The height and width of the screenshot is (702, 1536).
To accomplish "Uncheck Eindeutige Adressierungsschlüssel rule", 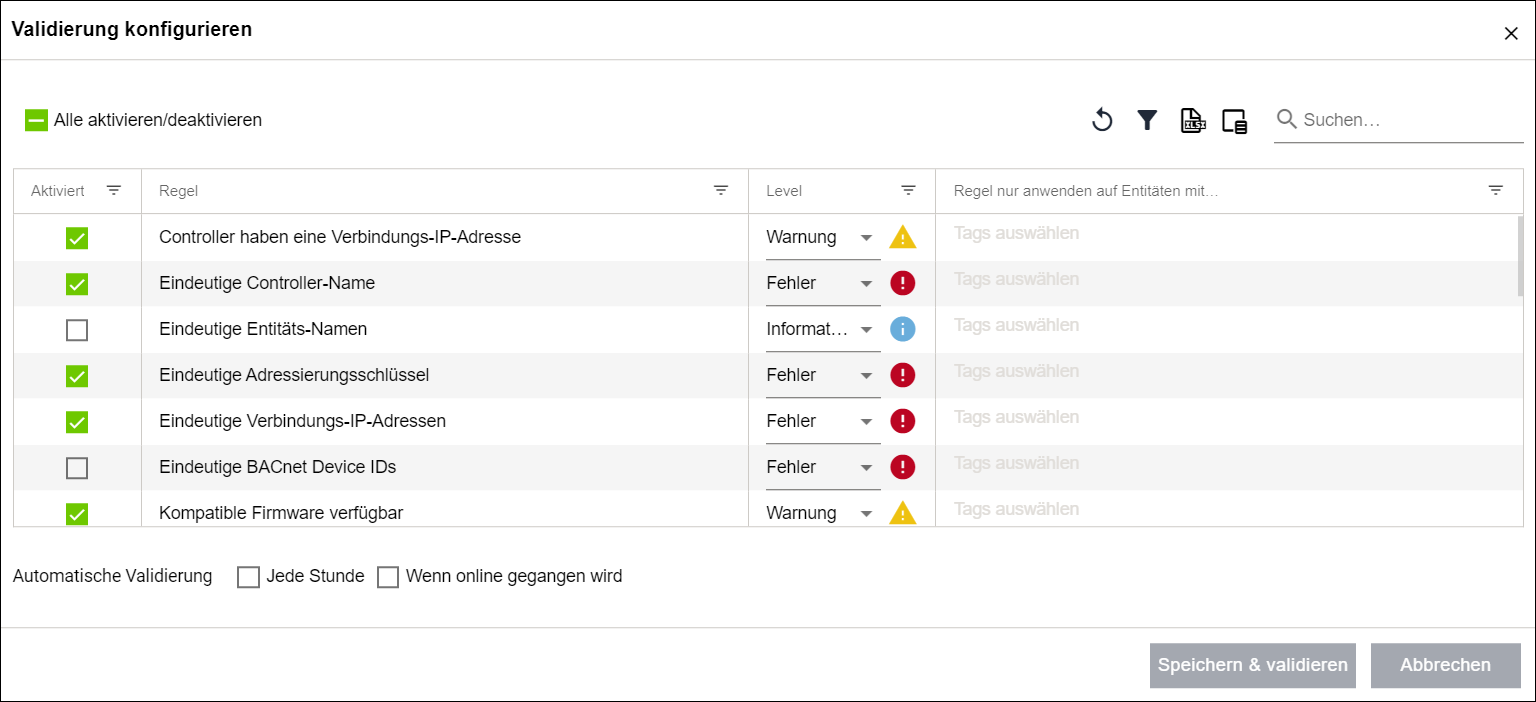I will [x=77, y=376].
